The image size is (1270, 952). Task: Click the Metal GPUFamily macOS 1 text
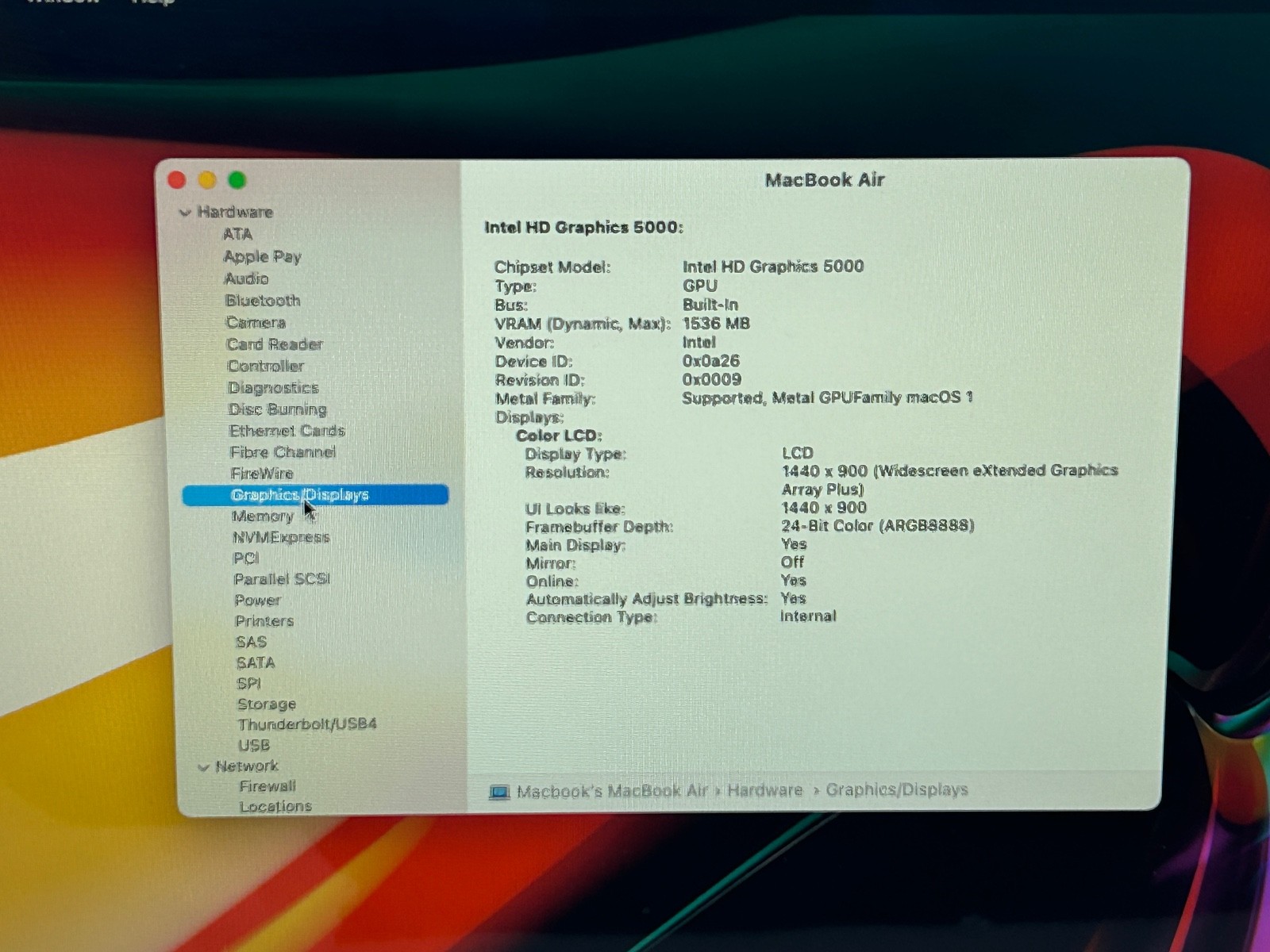point(872,397)
